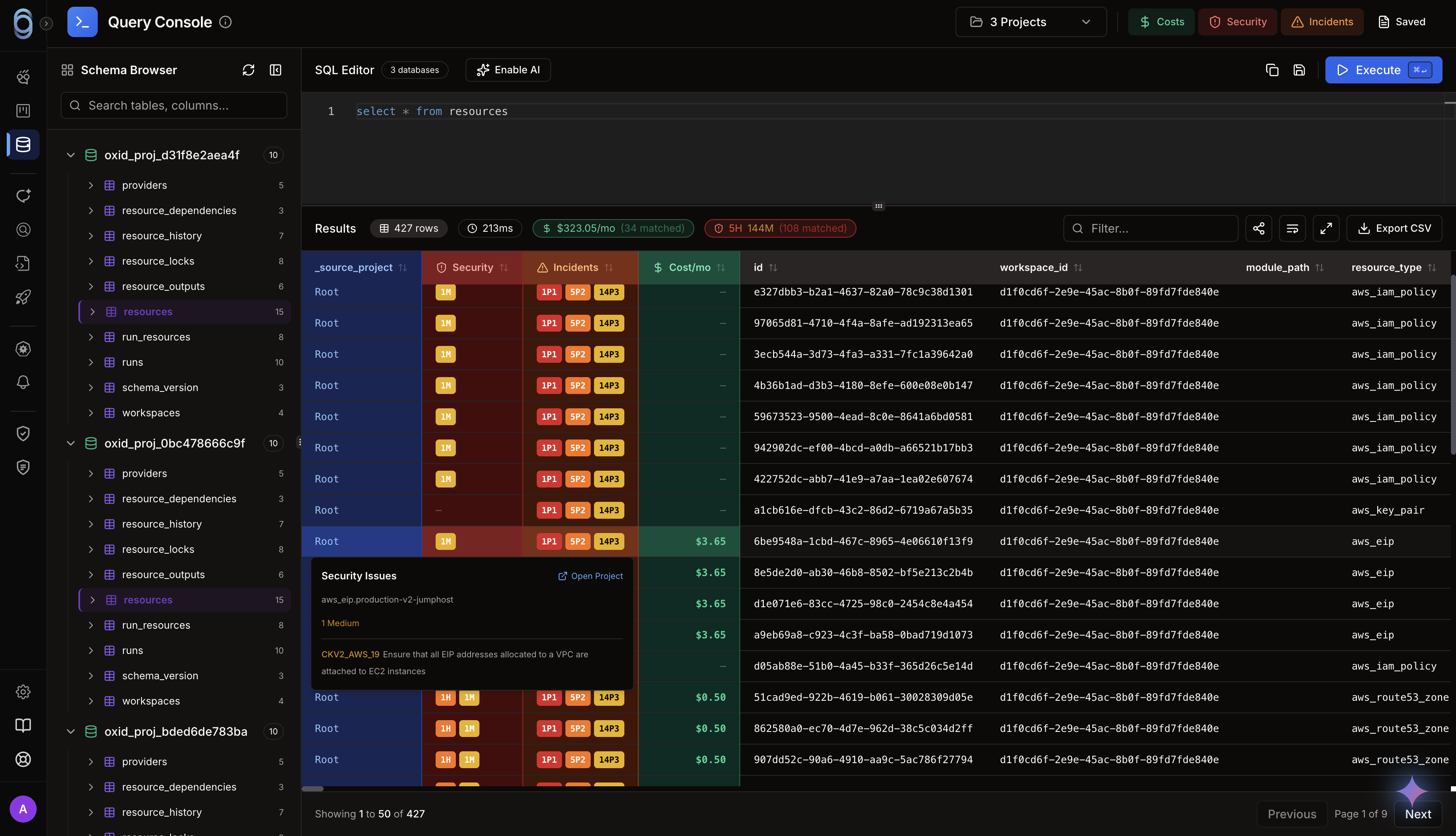
Task: Toggle the Costs overlay
Action: point(1161,22)
